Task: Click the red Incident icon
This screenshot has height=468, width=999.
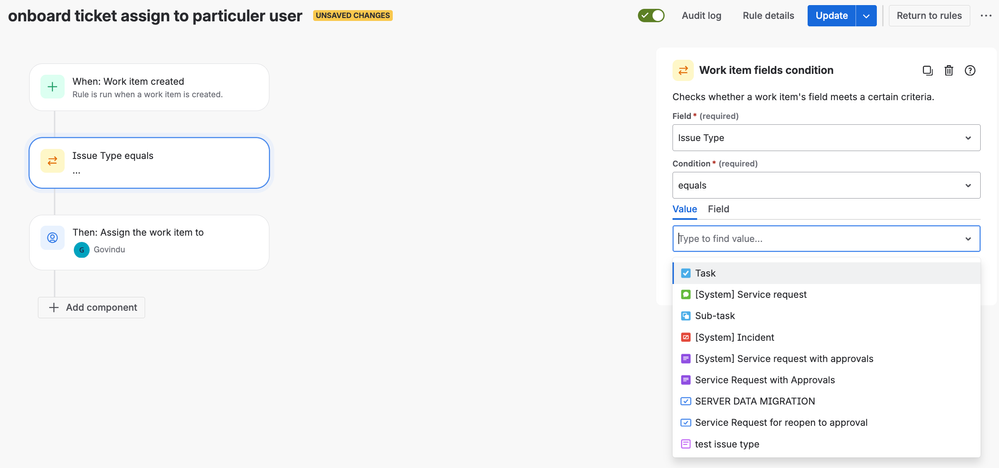Action: 686,337
